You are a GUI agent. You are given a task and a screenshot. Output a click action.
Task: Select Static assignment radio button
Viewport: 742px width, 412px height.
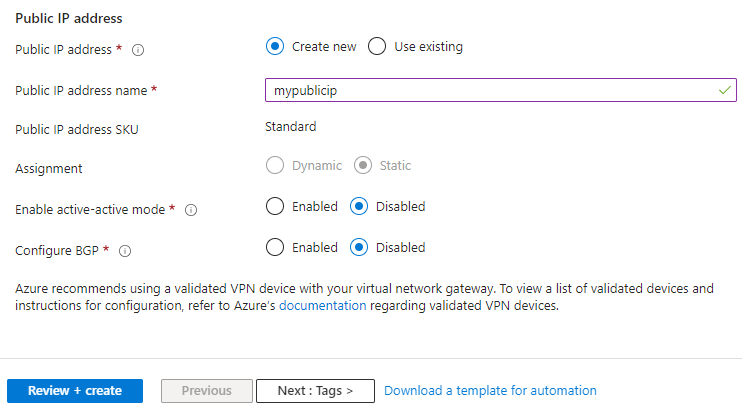click(363, 166)
